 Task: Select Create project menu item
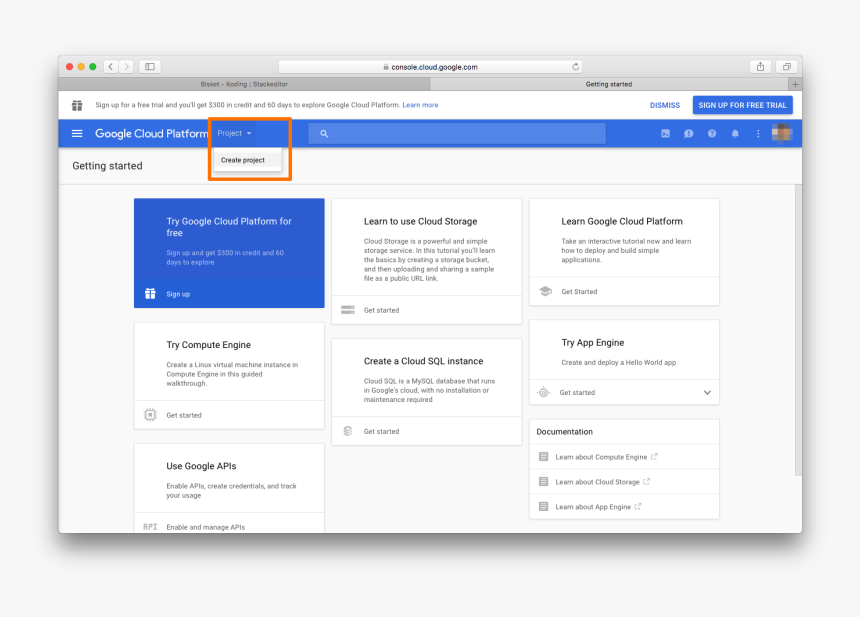[243, 160]
